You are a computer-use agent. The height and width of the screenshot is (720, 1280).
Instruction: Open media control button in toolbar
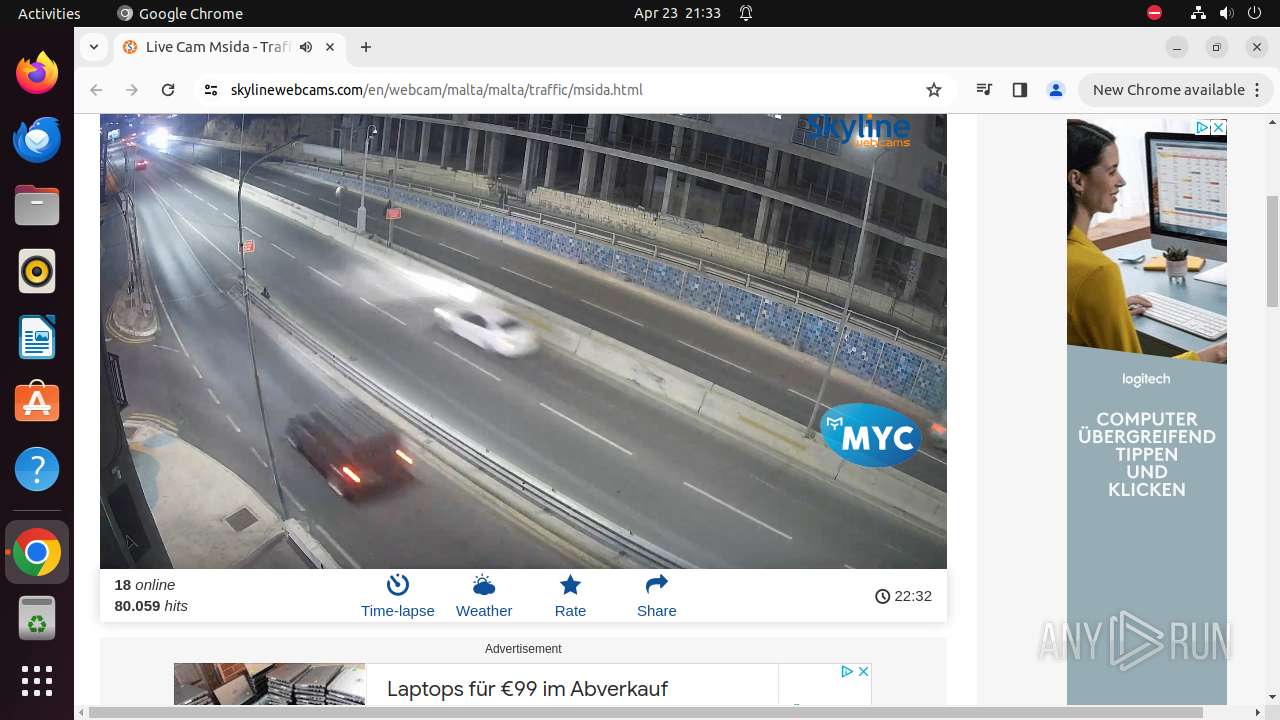tap(984, 90)
